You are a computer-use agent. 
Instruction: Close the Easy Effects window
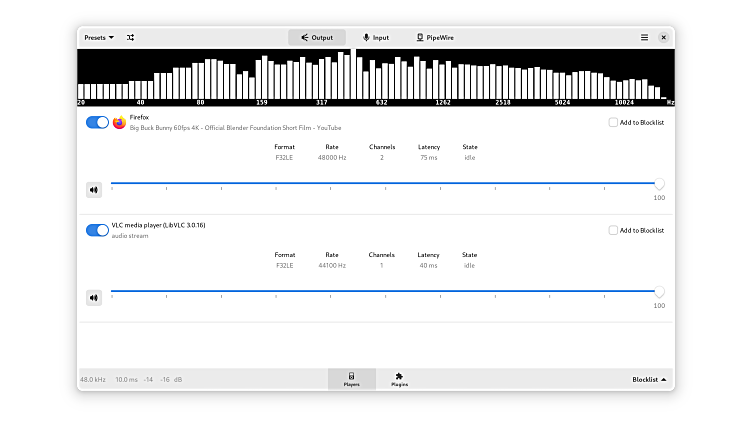pyautogui.click(x=663, y=37)
